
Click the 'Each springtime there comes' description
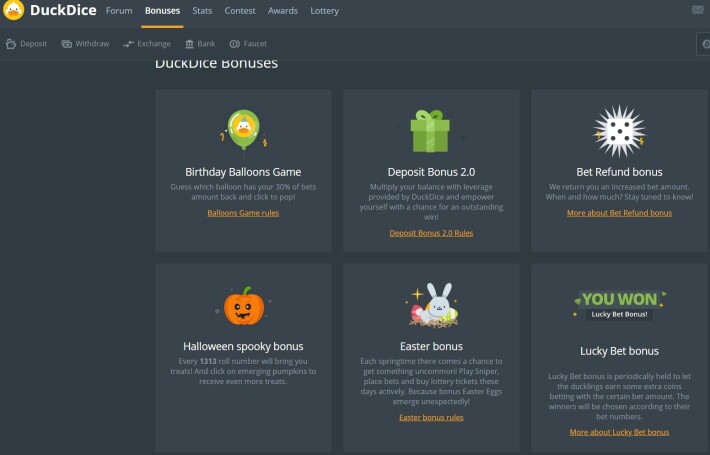[431, 382]
